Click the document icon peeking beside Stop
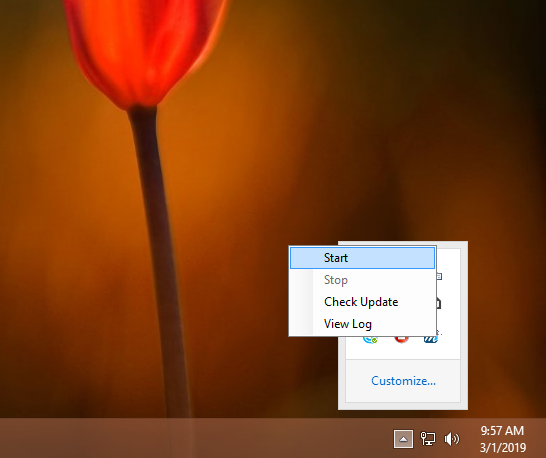Viewport: 546px width, 458px height. pyautogui.click(x=439, y=277)
